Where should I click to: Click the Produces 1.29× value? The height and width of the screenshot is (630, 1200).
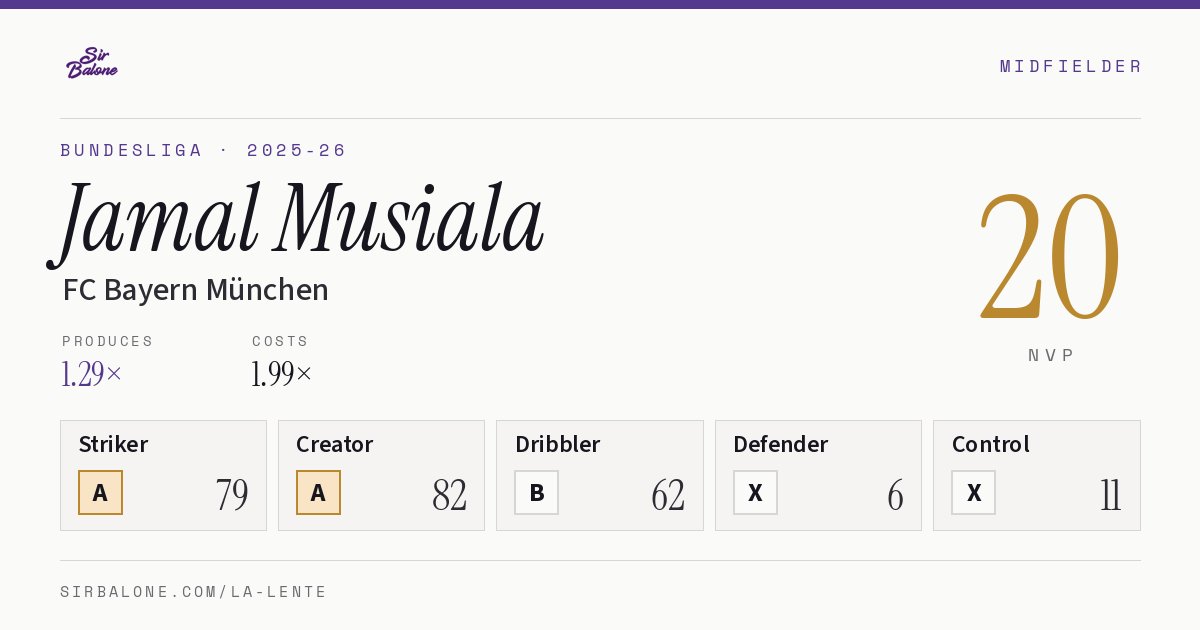pyautogui.click(x=91, y=374)
